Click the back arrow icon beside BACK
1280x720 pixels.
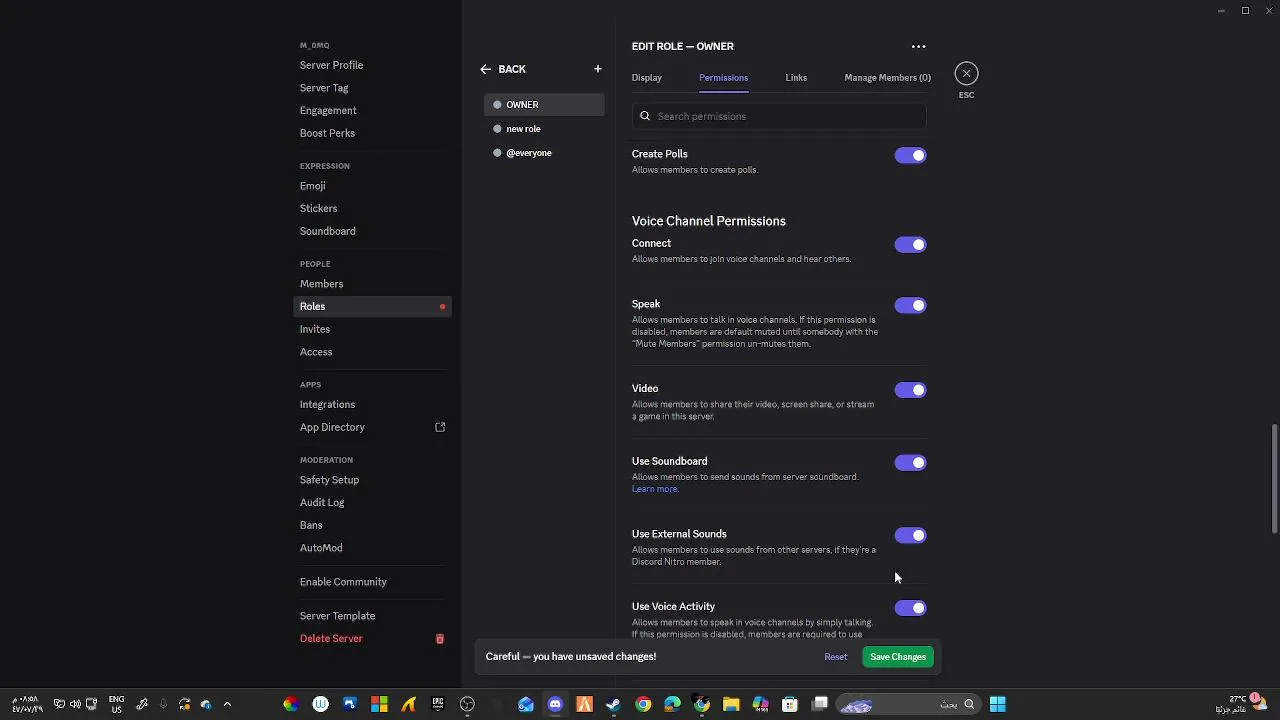click(x=485, y=69)
